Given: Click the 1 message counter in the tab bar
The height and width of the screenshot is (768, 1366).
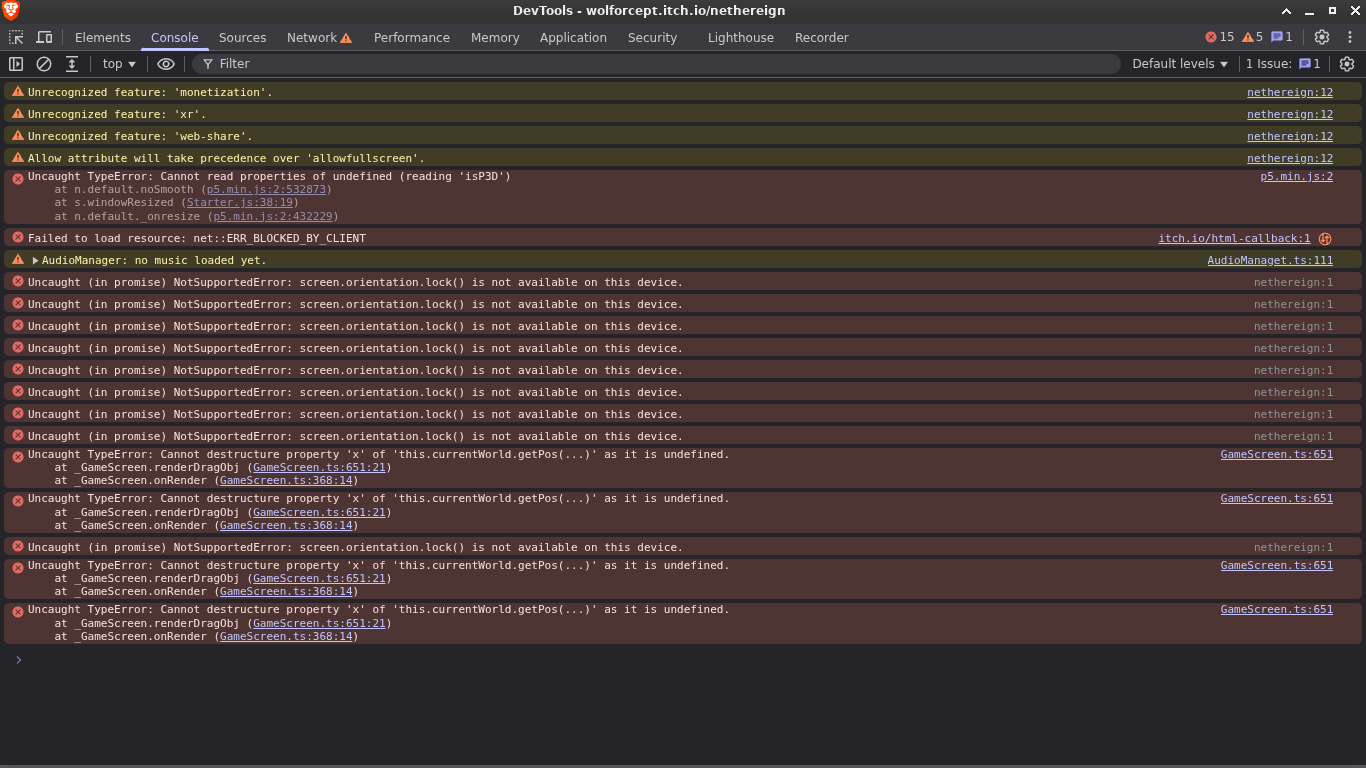Looking at the screenshot, I should pos(1282,37).
